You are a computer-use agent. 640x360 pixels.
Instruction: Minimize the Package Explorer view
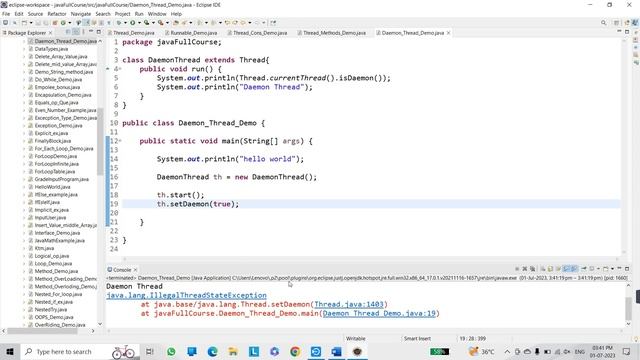[91, 31]
